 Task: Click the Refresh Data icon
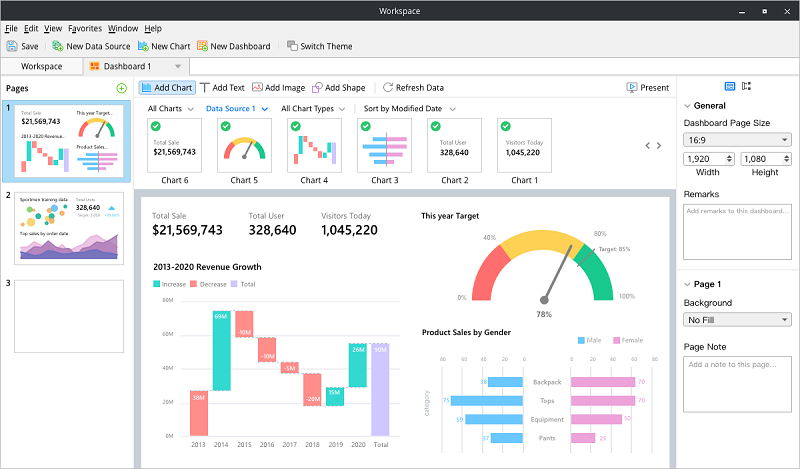388,88
